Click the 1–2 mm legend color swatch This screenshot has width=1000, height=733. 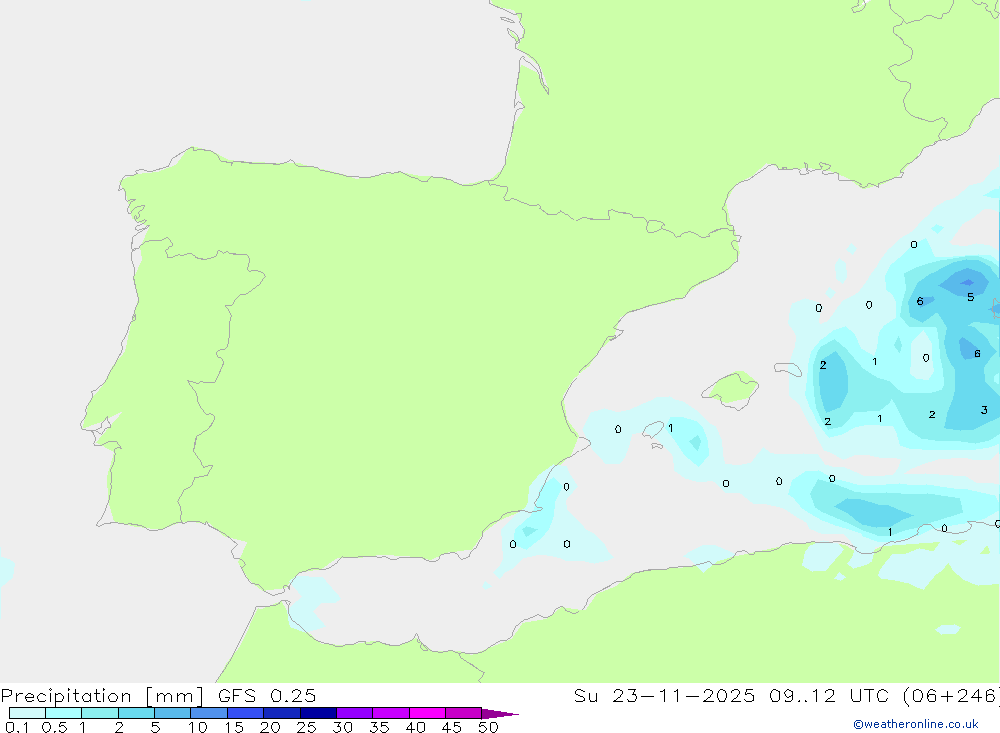pyautogui.click(x=100, y=713)
